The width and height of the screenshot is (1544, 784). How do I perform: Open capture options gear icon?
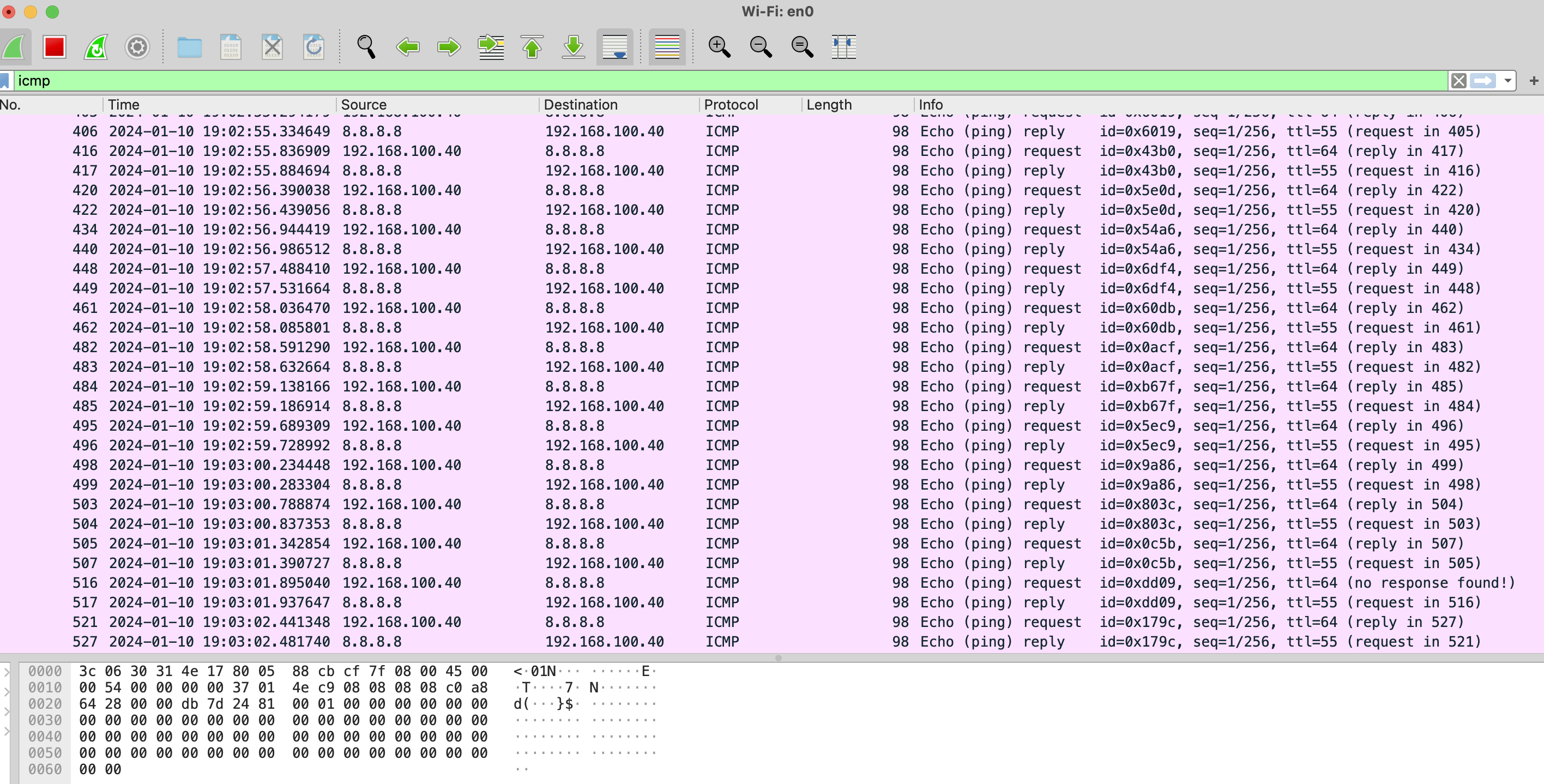tap(137, 47)
